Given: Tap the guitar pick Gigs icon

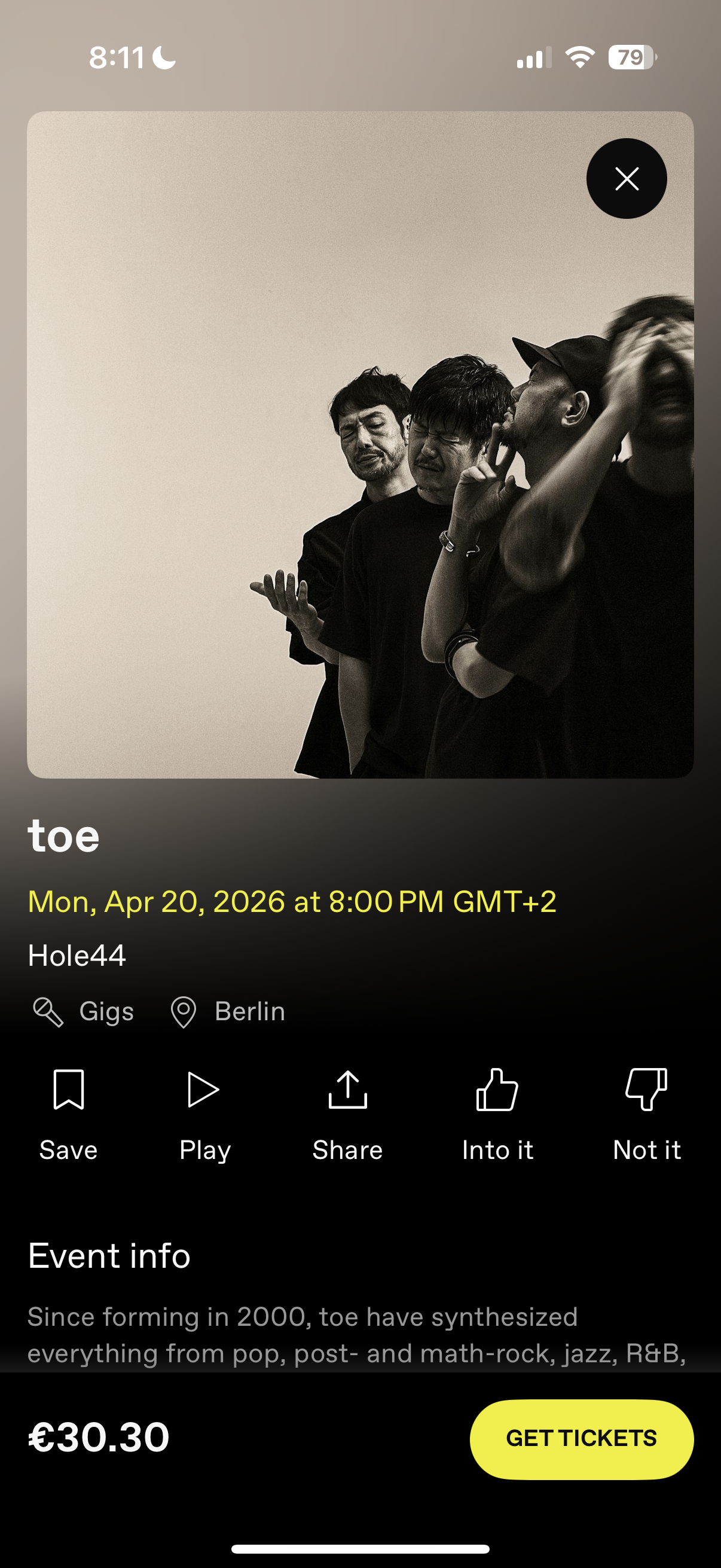Looking at the screenshot, I should 48,1012.
